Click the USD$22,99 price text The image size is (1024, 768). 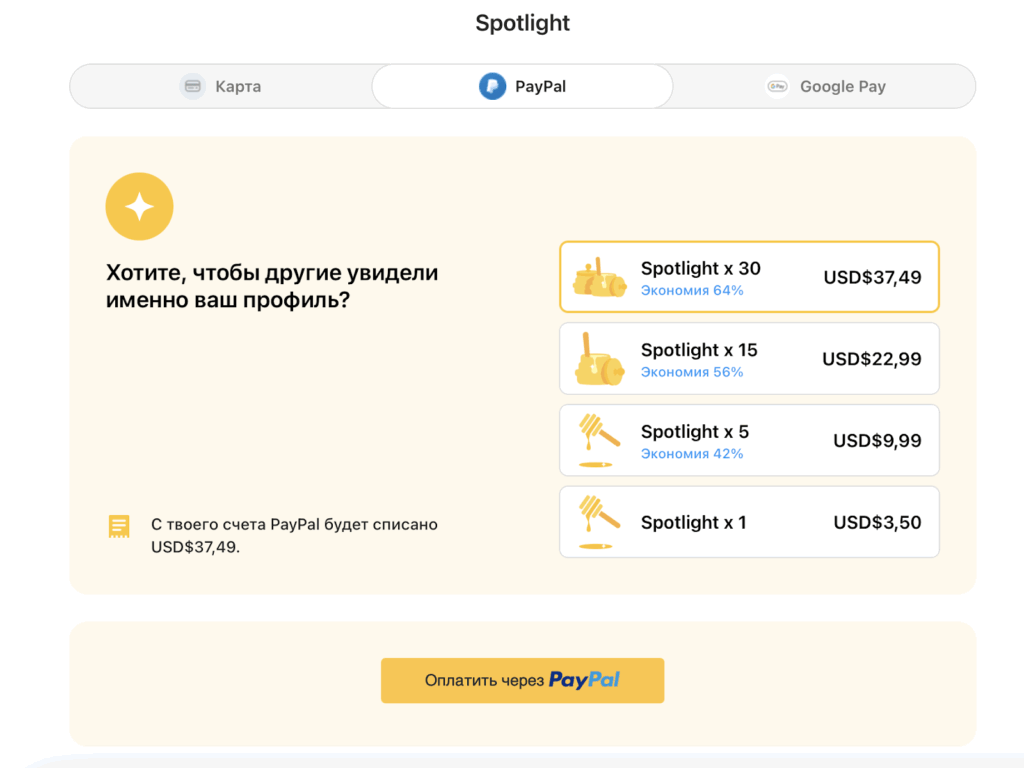coord(873,358)
